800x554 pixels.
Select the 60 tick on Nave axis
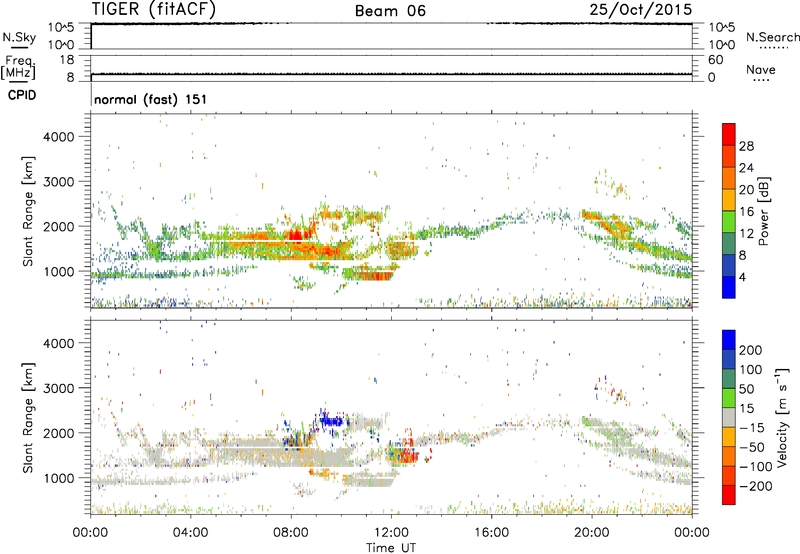pyautogui.click(x=715, y=60)
